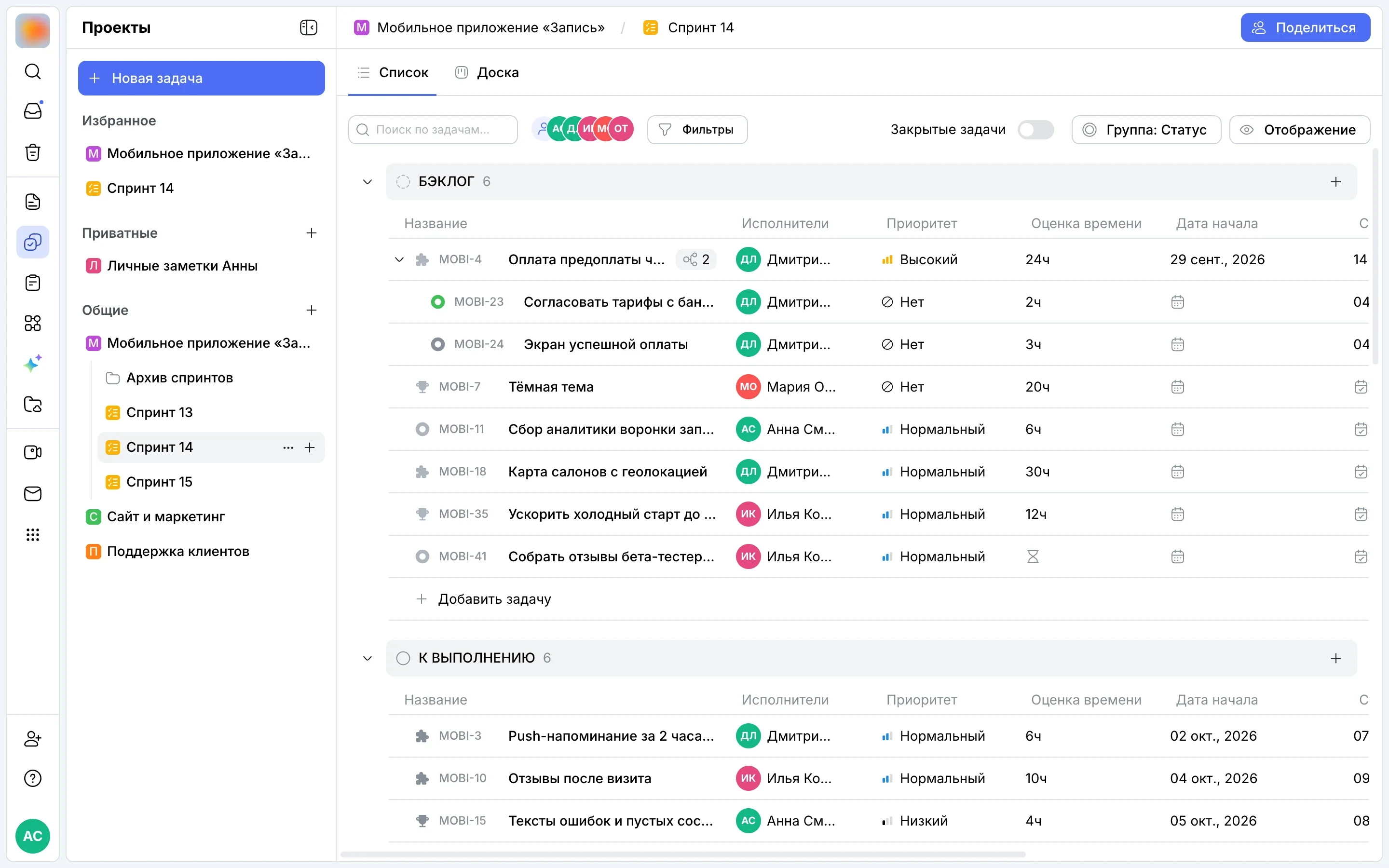Open the video camera icon in rail

coord(33,452)
